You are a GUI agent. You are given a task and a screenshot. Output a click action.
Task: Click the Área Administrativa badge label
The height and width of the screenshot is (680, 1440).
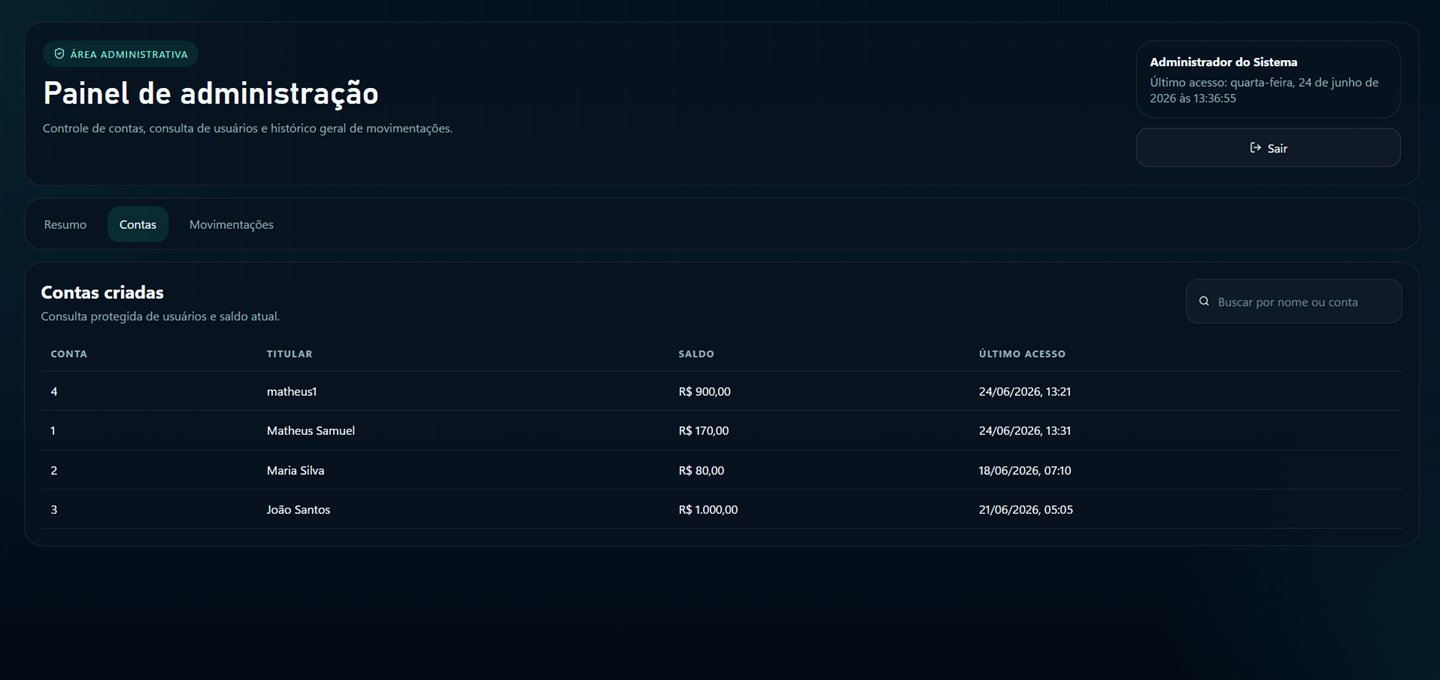click(x=129, y=54)
